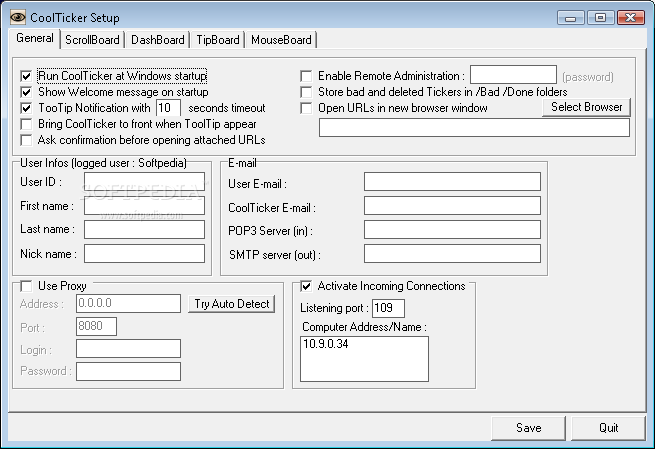The width and height of the screenshot is (655, 449).
Task: Click the CoolTicker eye icon in title bar
Action: pyautogui.click(x=18, y=17)
